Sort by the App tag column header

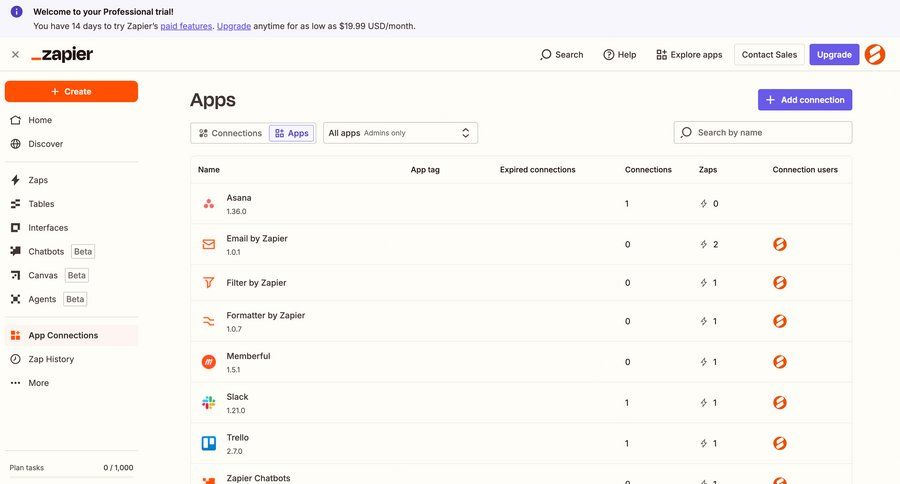425,170
